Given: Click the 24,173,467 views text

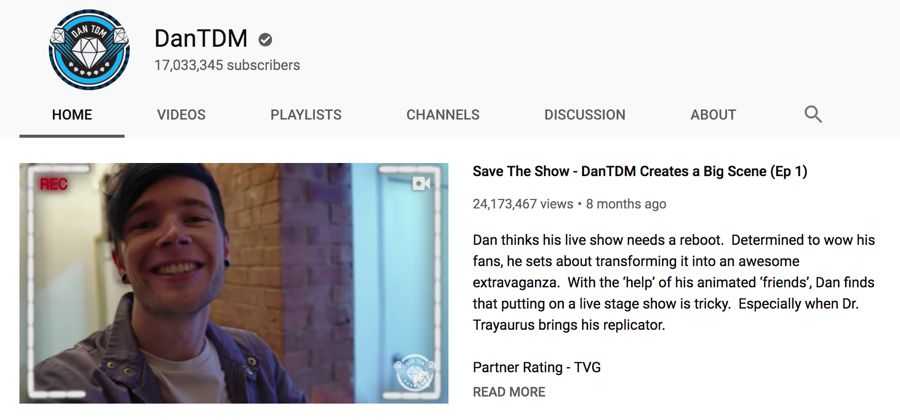Looking at the screenshot, I should click(523, 204).
